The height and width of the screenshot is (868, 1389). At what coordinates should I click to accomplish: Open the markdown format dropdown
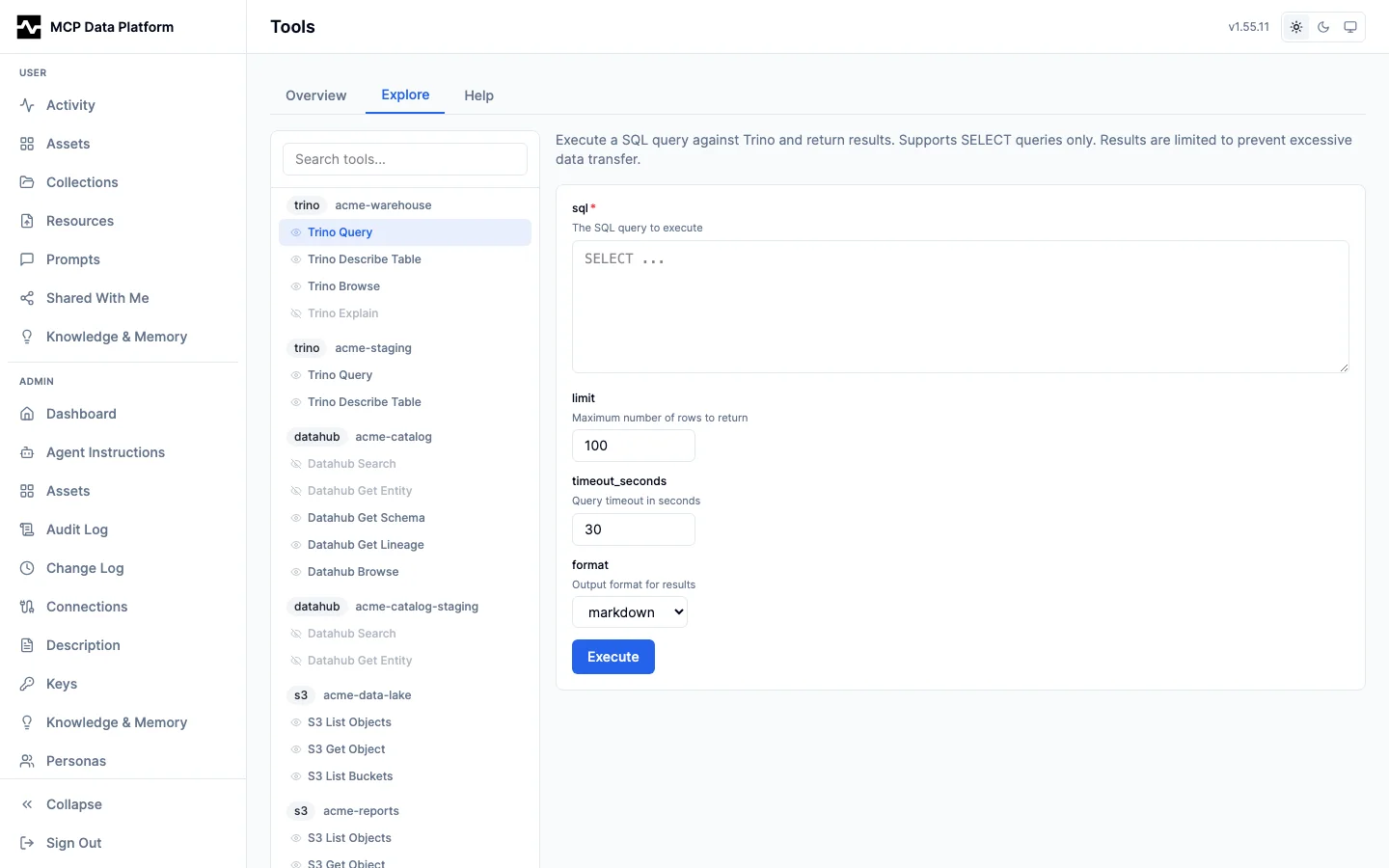pyautogui.click(x=630, y=612)
